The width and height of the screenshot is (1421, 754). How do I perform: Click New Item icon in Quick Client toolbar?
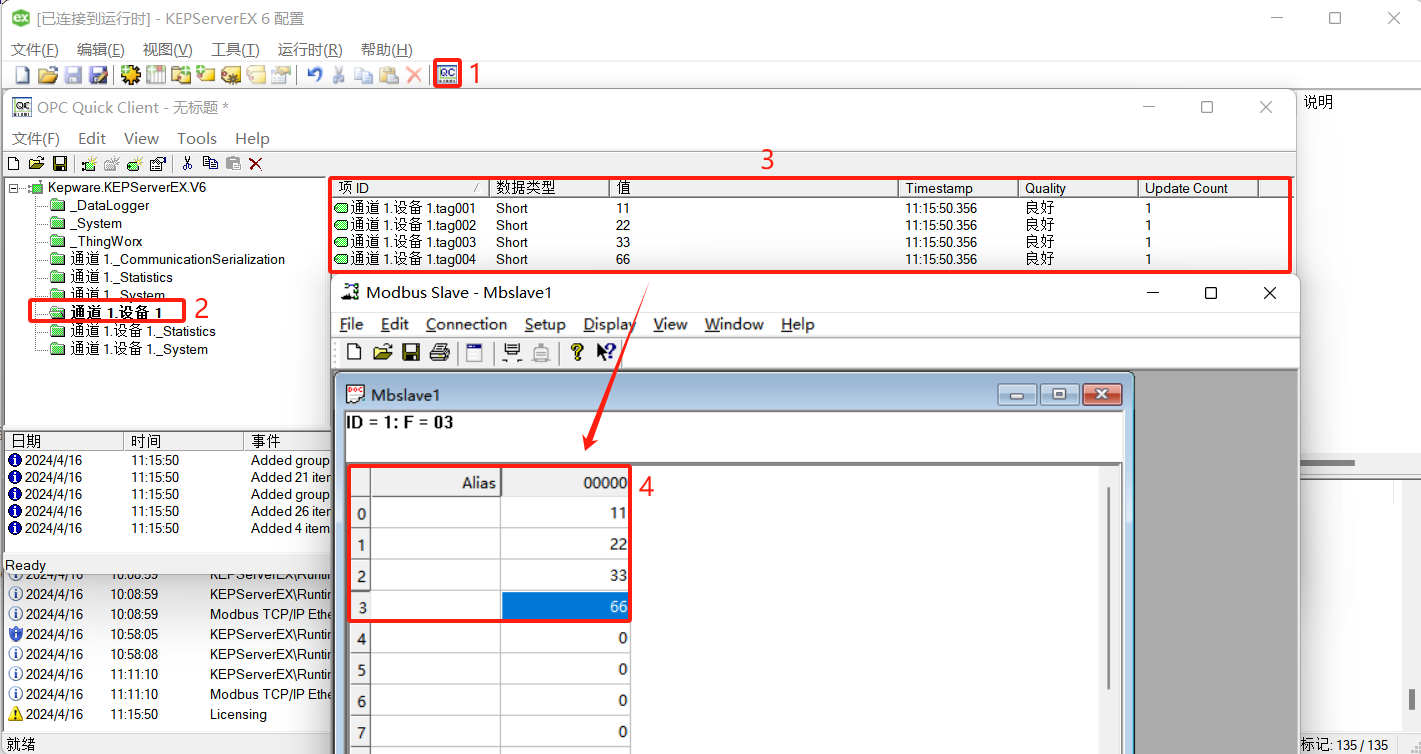tap(135, 163)
